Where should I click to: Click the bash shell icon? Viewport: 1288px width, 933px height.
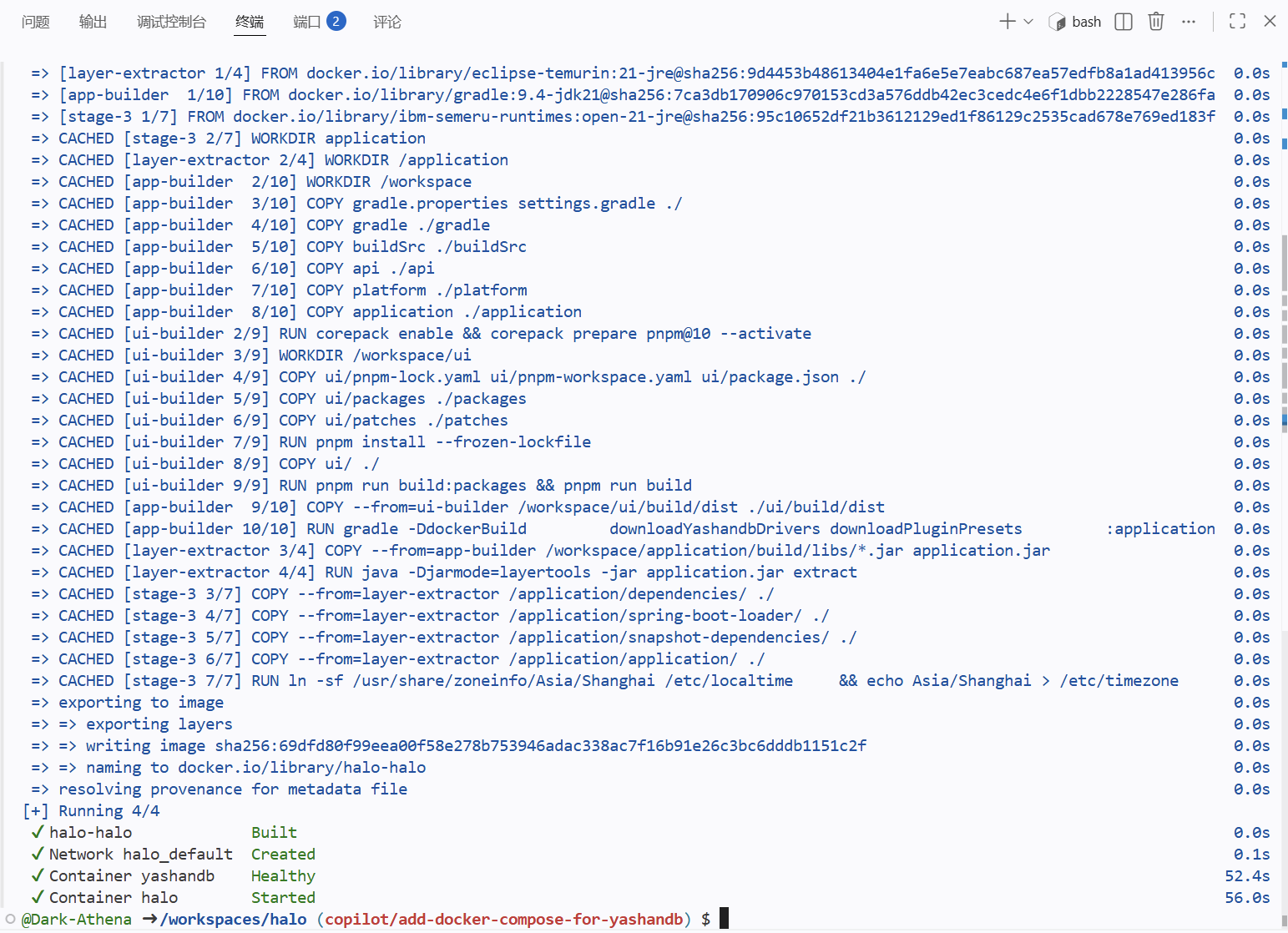point(1057,22)
